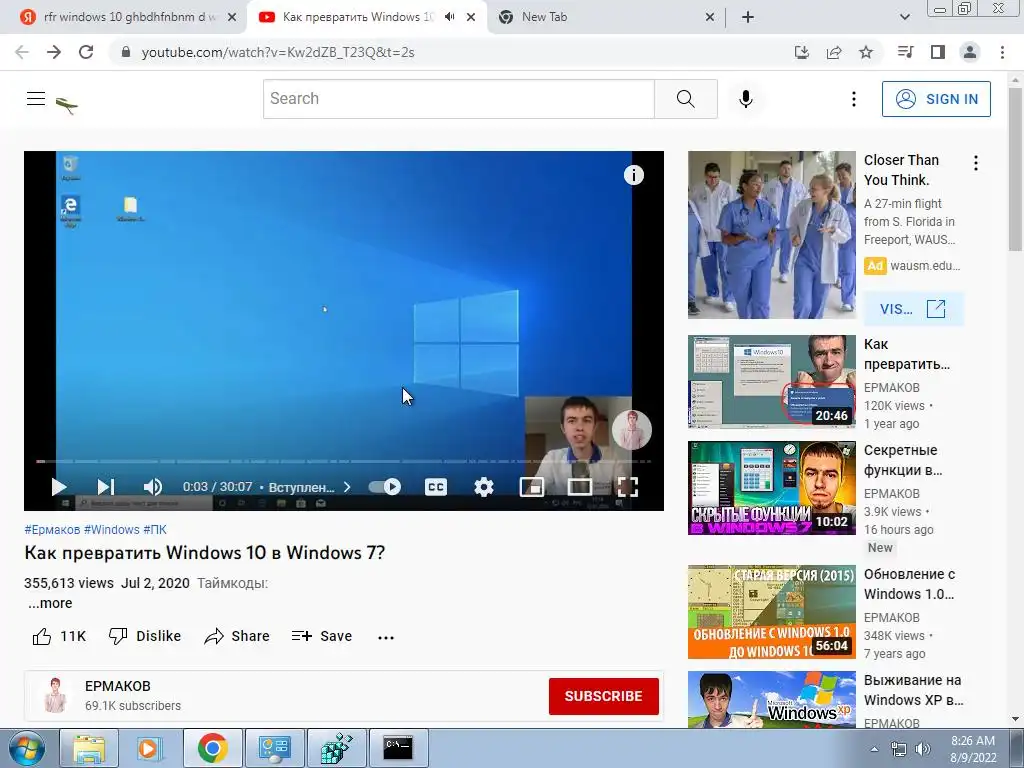
Task: Dislike the video
Action: (x=144, y=636)
